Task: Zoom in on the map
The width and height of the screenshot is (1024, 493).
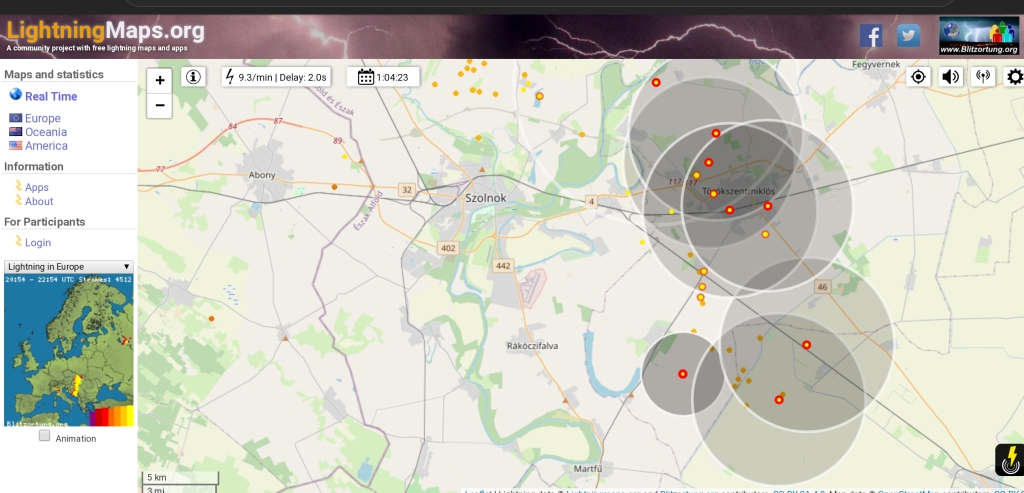Action: coord(160,80)
